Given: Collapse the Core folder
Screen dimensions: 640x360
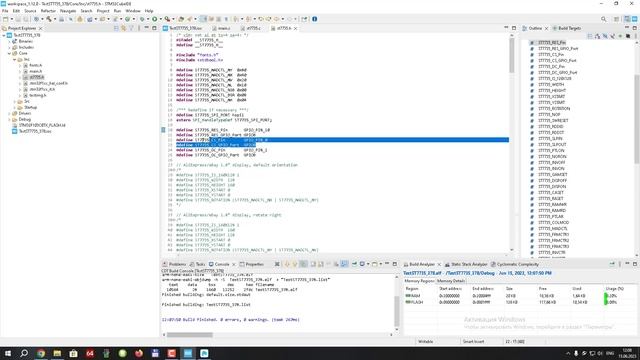Looking at the screenshot, I should (9, 53).
